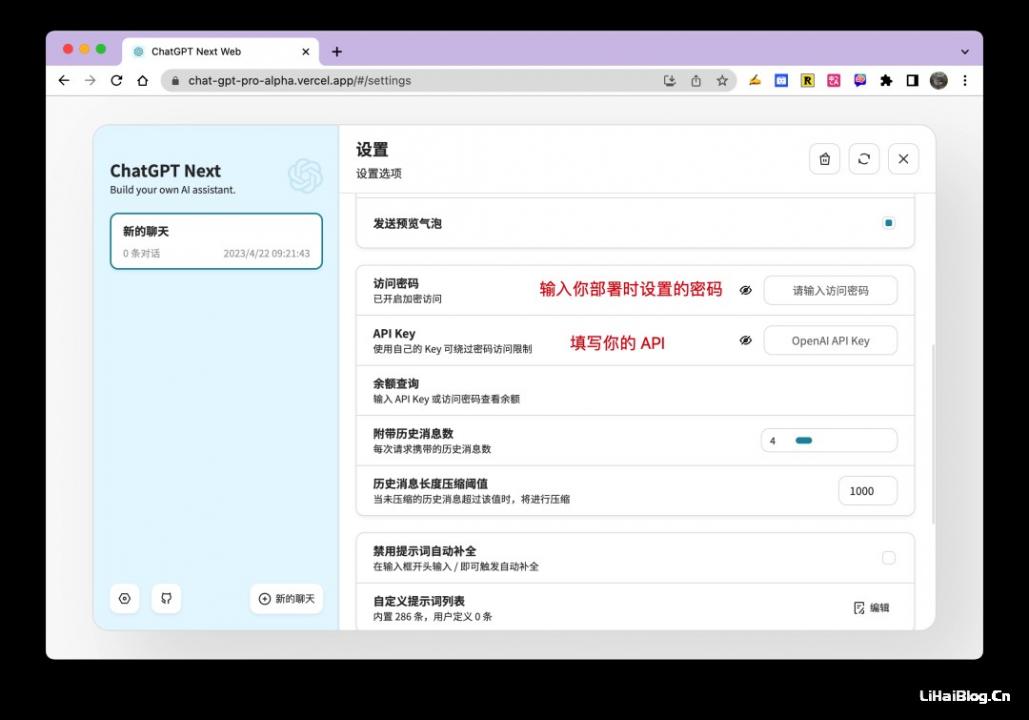This screenshot has width=1029, height=720.
Task: Open the pink extension icon
Action: pos(833,81)
